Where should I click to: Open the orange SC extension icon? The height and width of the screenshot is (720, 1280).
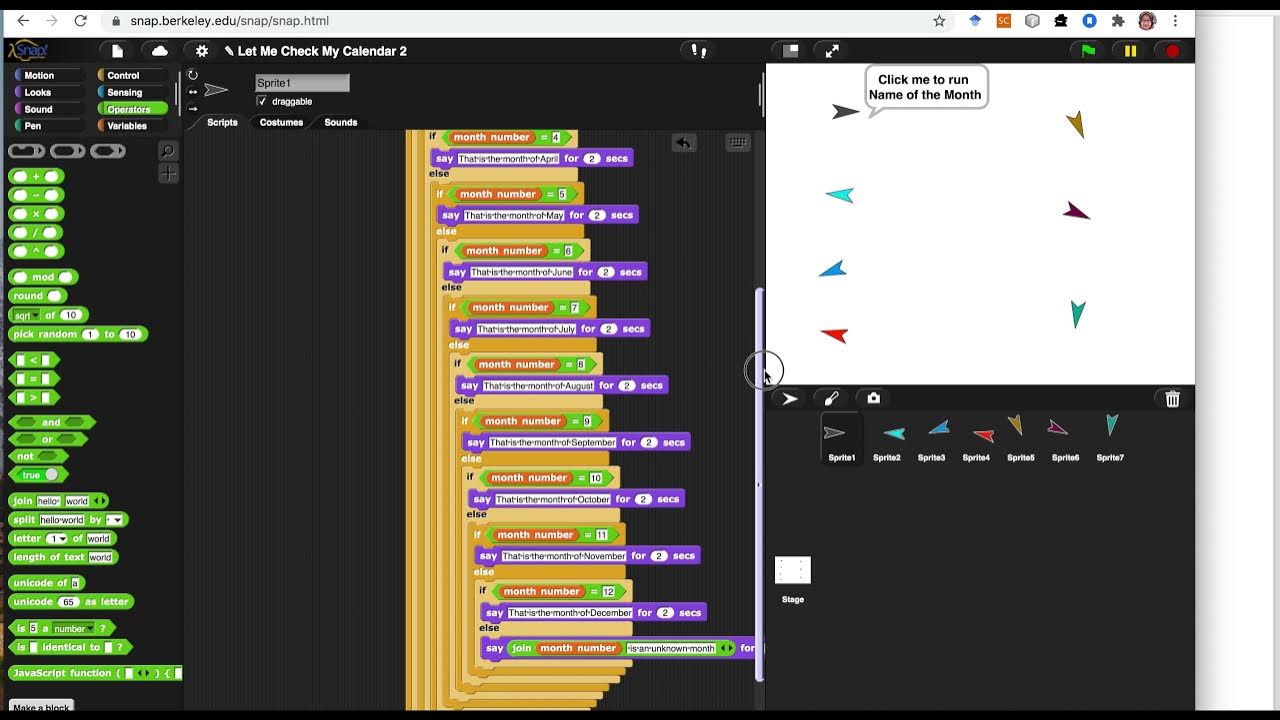[x=1004, y=21]
